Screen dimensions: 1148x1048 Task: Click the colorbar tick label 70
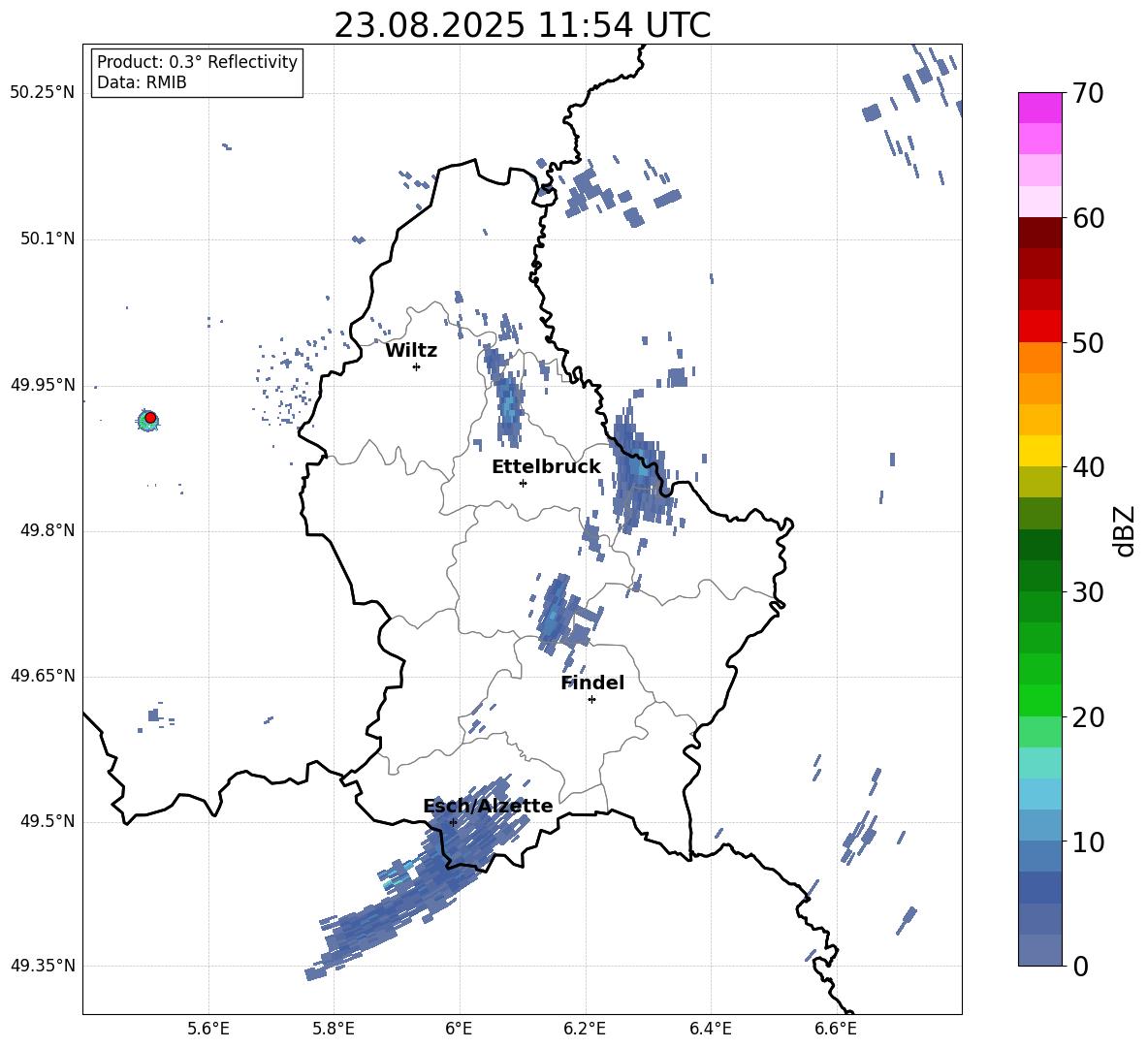[1088, 94]
